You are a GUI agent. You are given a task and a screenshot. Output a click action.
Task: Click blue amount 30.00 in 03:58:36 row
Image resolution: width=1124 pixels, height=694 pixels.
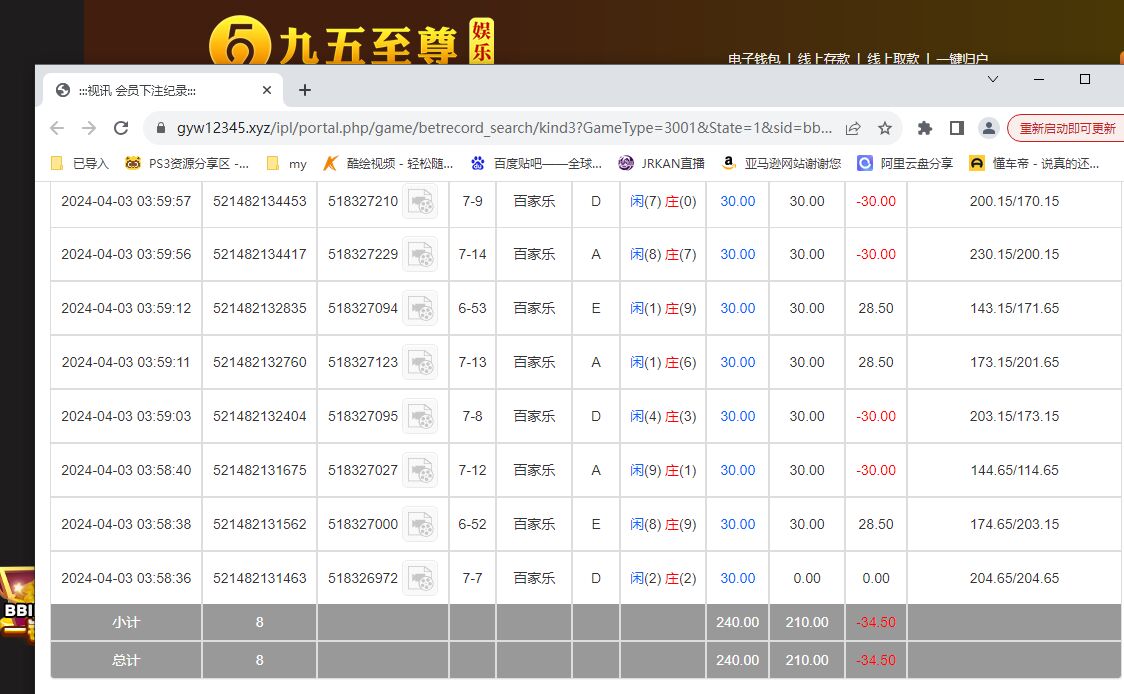(x=738, y=578)
